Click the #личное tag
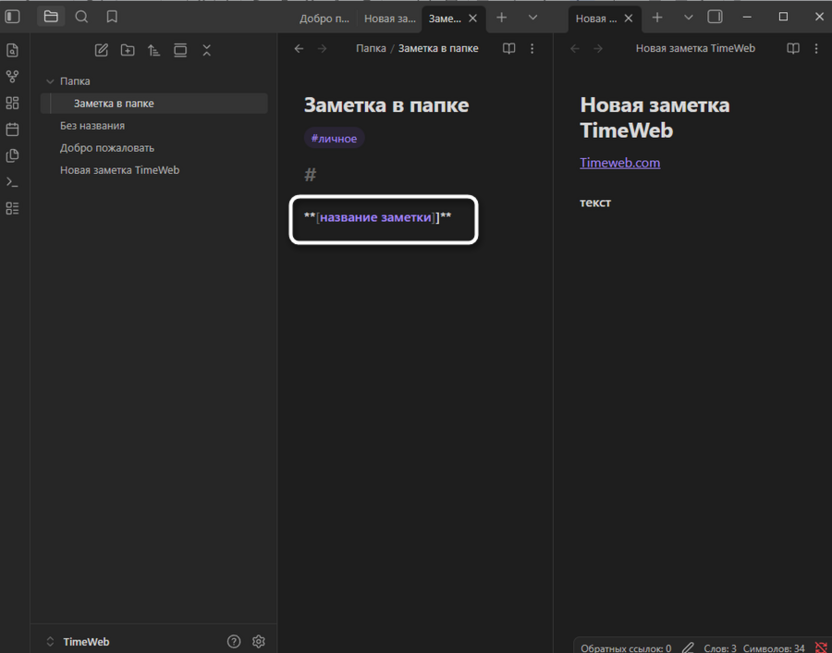 [x=334, y=139]
